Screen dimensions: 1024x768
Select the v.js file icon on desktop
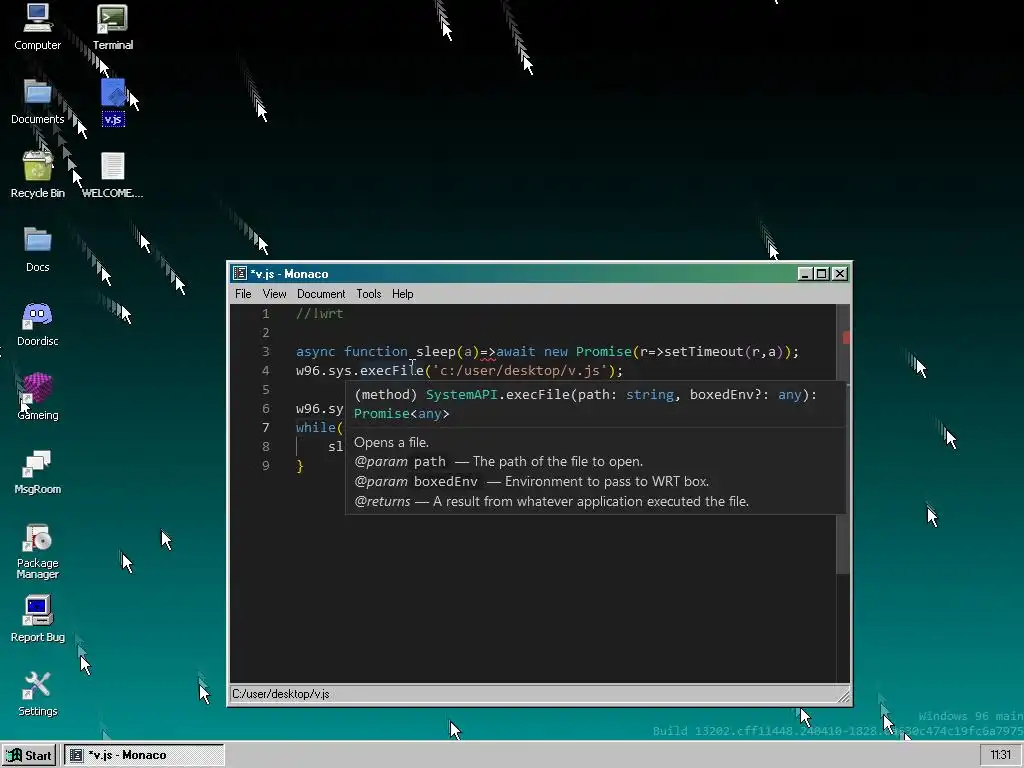(x=113, y=102)
